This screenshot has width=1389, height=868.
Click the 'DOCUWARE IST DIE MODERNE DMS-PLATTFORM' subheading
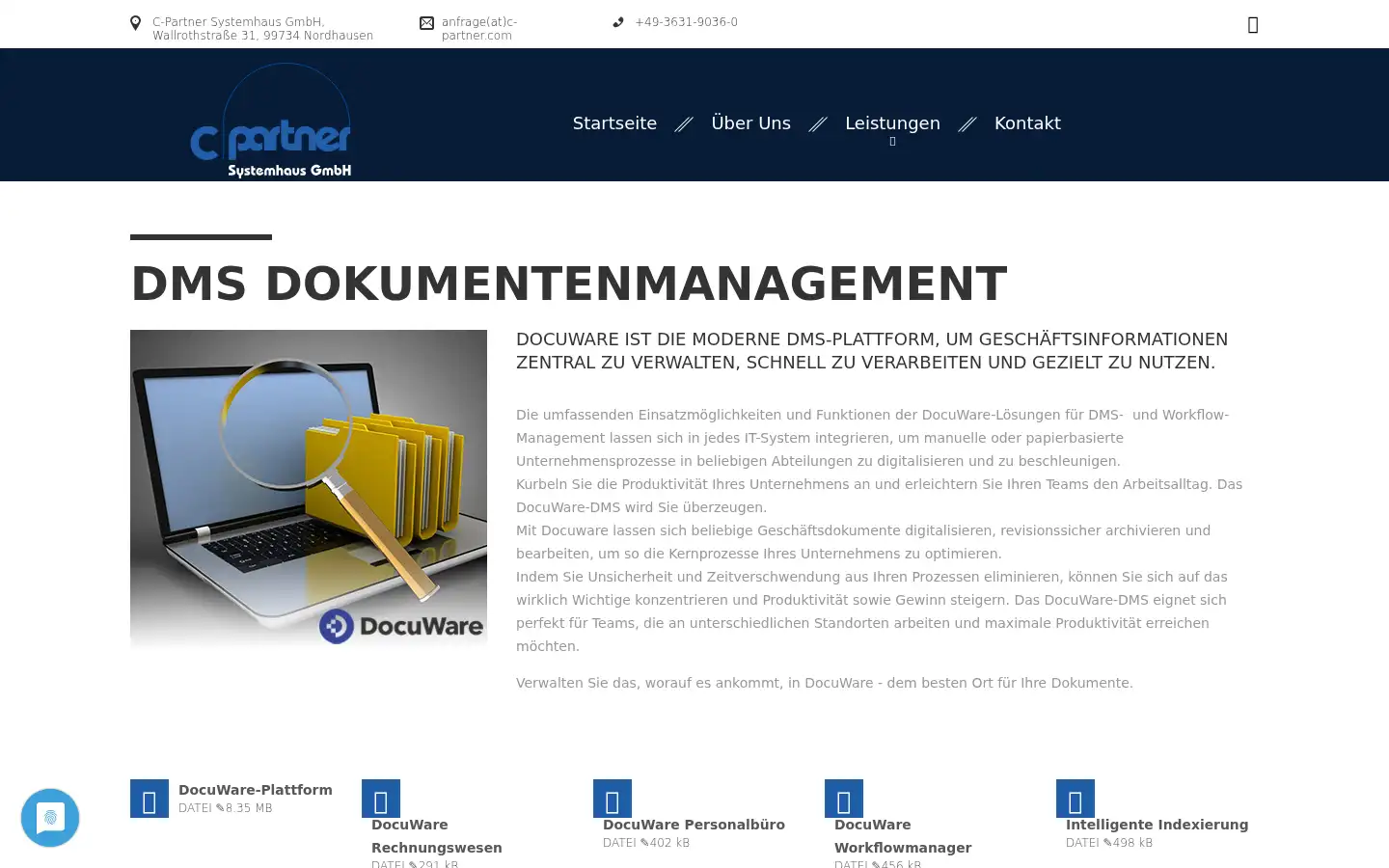[872, 351]
